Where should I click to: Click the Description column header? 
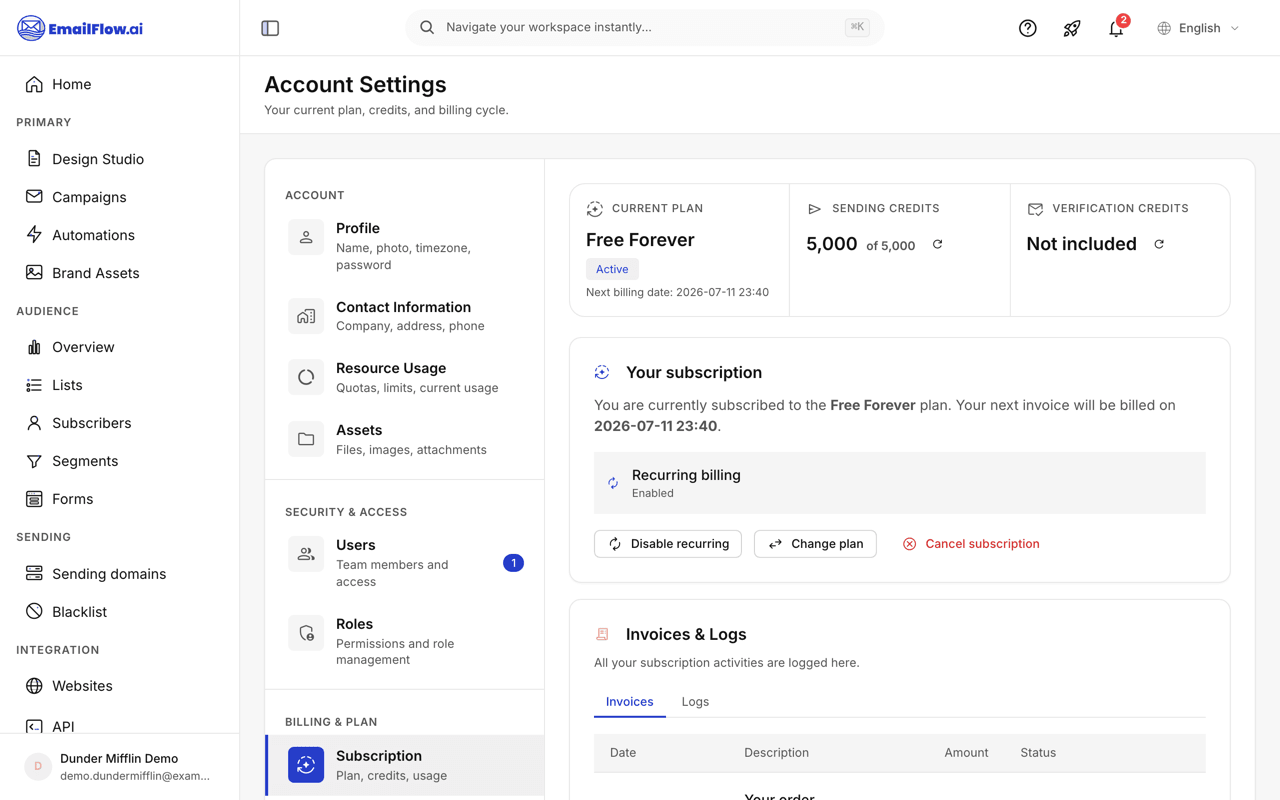click(776, 753)
